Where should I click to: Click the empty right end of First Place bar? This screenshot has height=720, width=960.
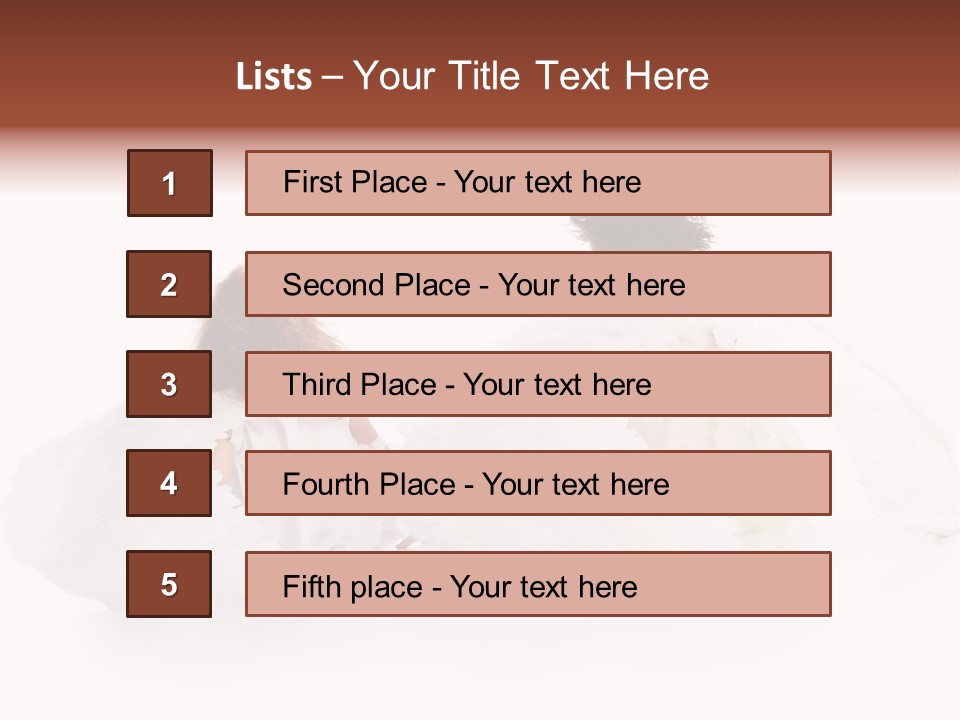[x=760, y=183]
